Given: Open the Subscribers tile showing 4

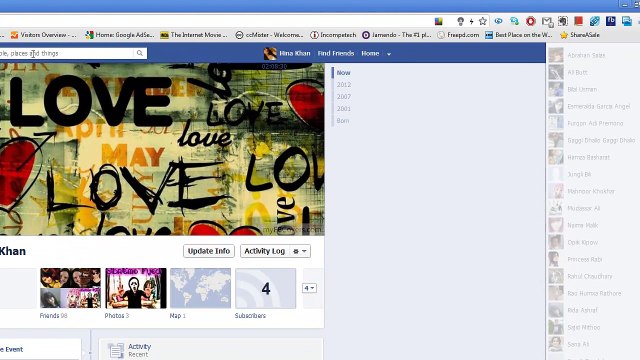Looking at the screenshot, I should point(266,288).
